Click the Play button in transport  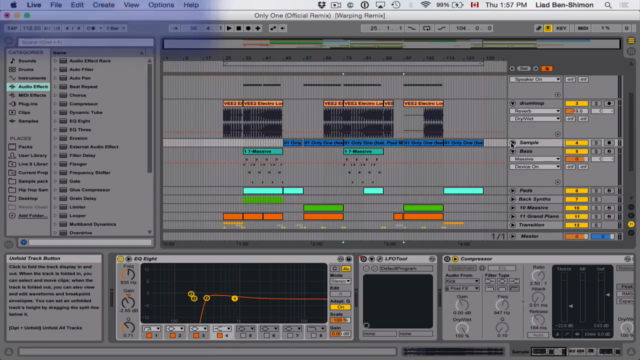pos(229,28)
